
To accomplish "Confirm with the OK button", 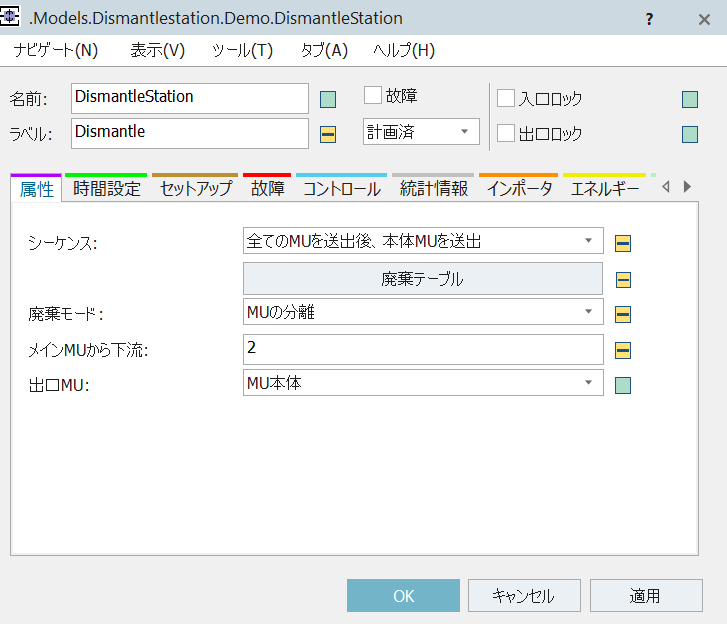I will tap(403, 595).
